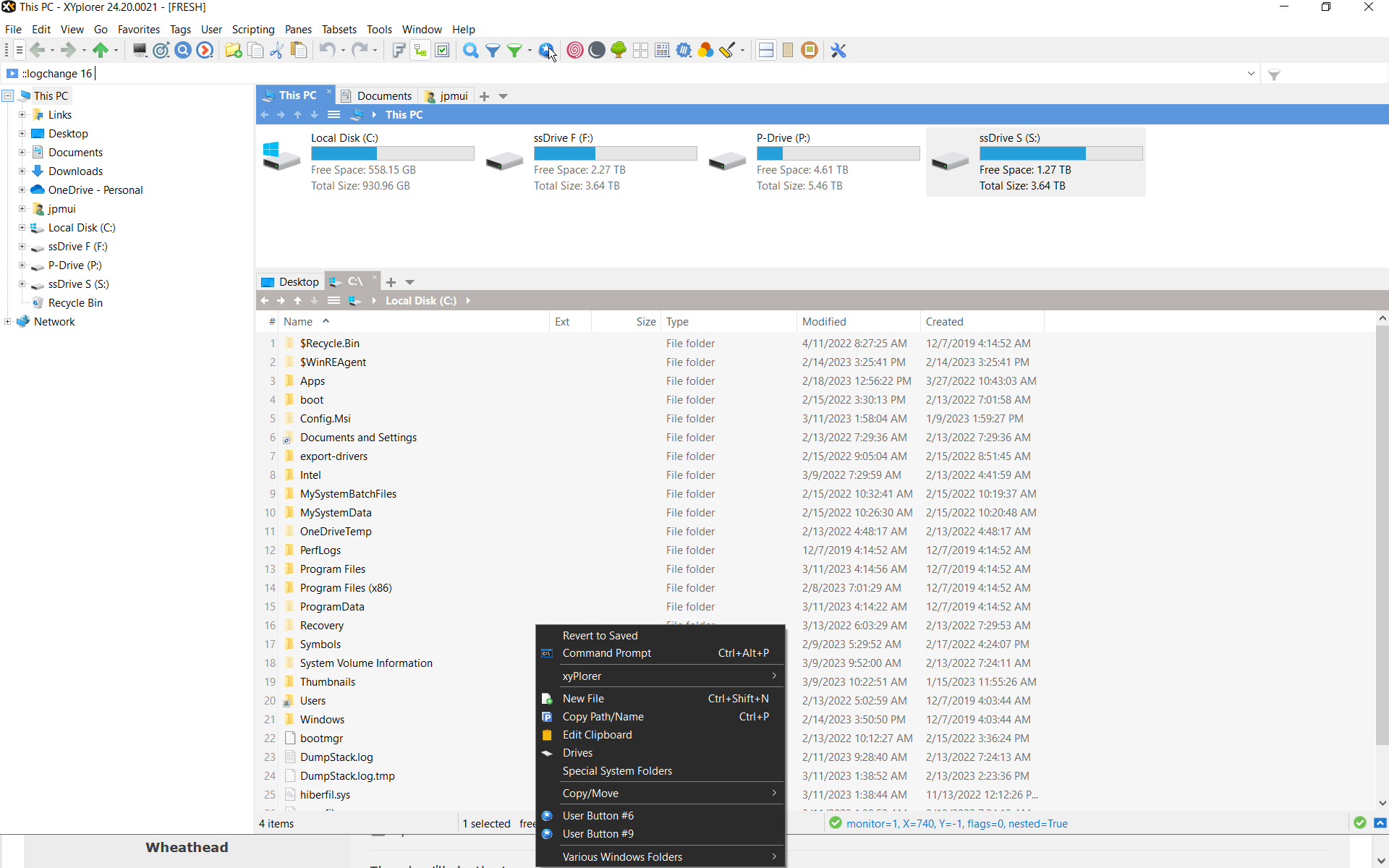Open Configuration with wrench icon
Screen dimensions: 1389x868
tap(838, 50)
